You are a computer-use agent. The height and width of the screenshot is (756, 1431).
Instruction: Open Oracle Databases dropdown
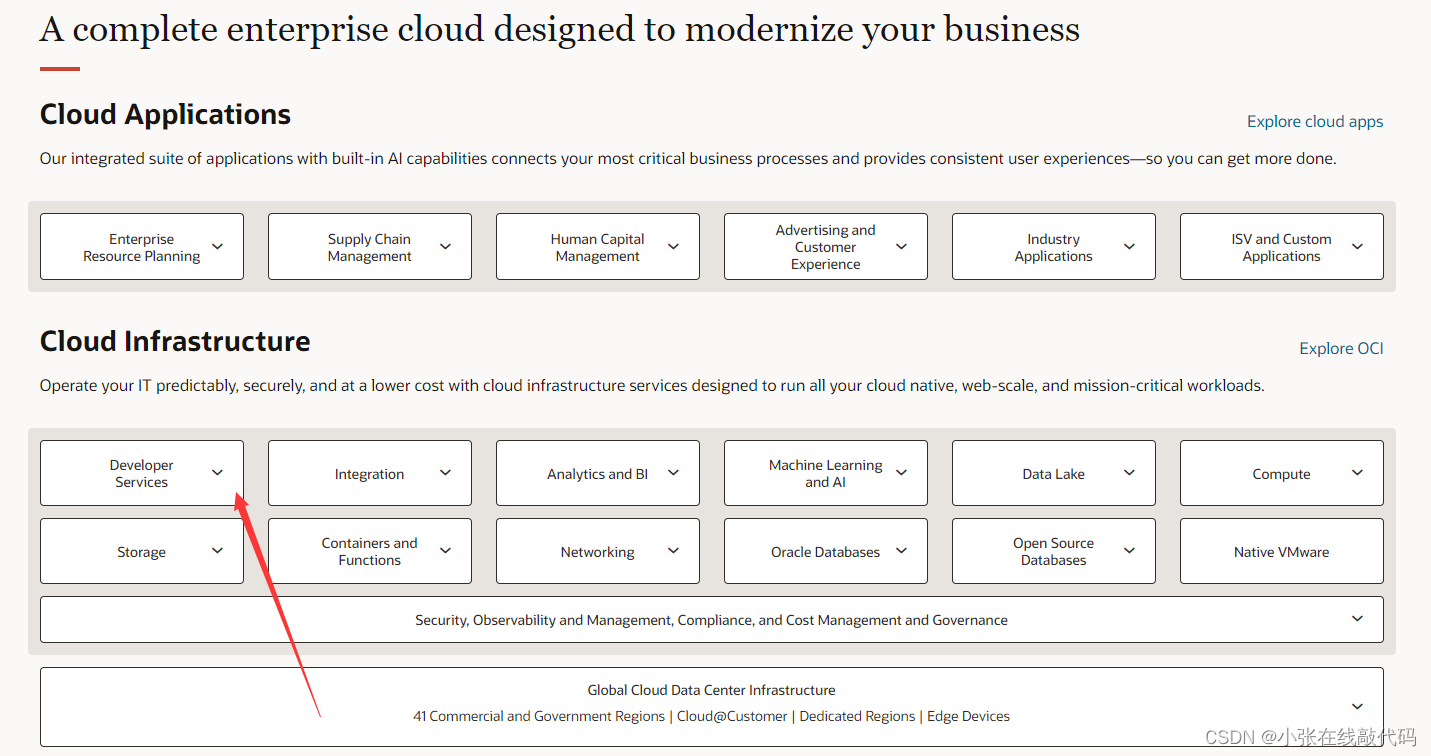coord(826,551)
